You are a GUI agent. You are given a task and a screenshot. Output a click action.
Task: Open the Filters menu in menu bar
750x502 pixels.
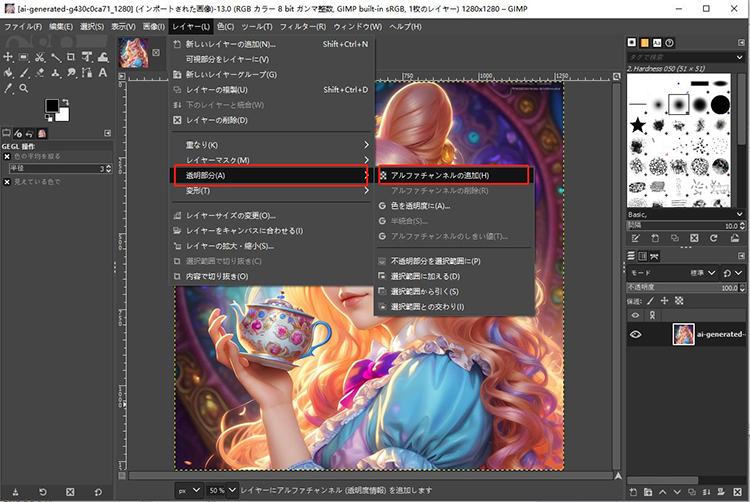[x=302, y=27]
